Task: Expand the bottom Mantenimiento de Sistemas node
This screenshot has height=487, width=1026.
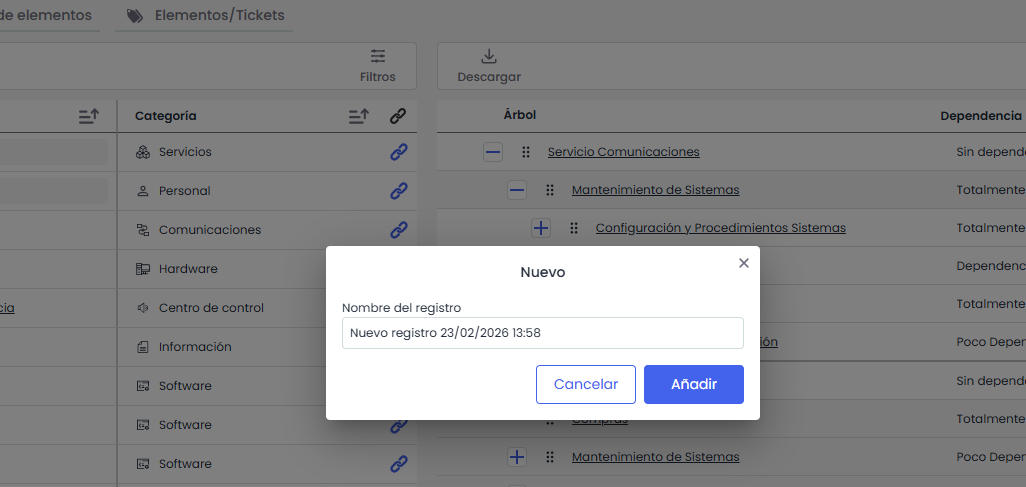Action: pyautogui.click(x=516, y=457)
